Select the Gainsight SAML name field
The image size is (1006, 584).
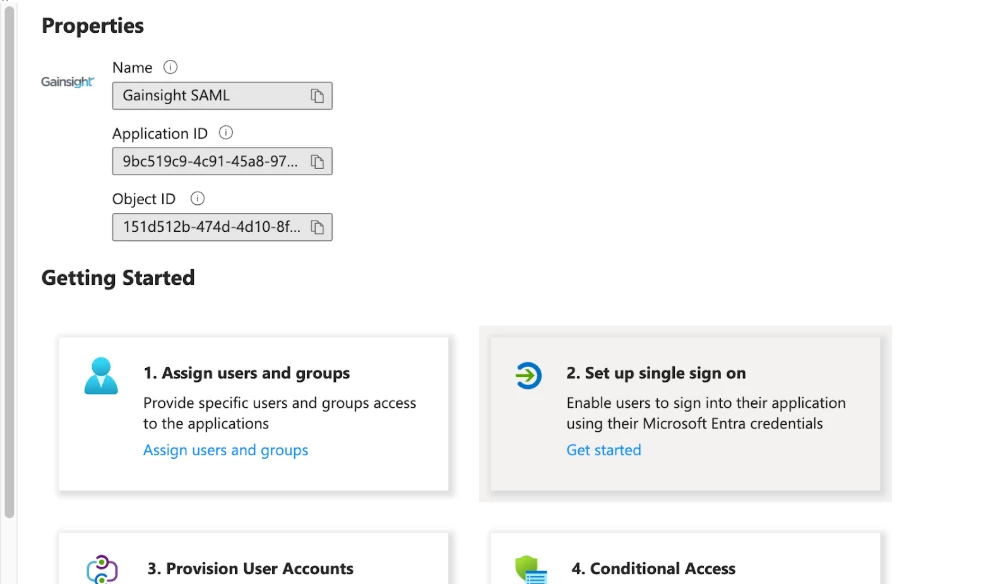pyautogui.click(x=222, y=96)
